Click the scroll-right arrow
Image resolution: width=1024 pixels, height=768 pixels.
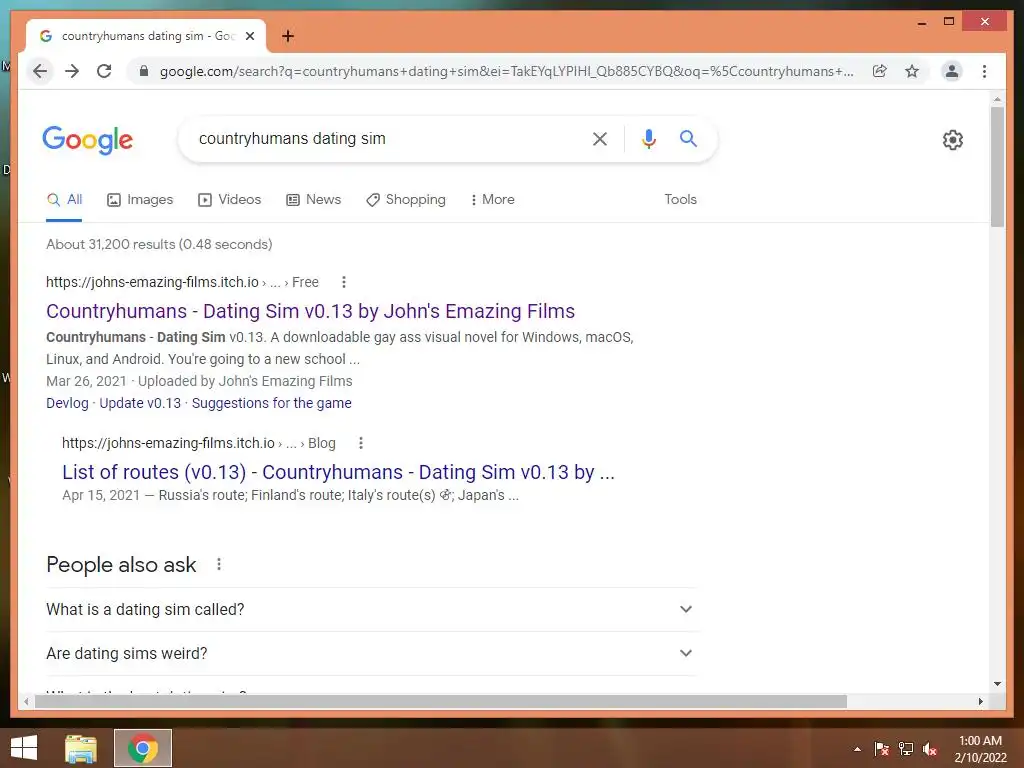click(980, 701)
